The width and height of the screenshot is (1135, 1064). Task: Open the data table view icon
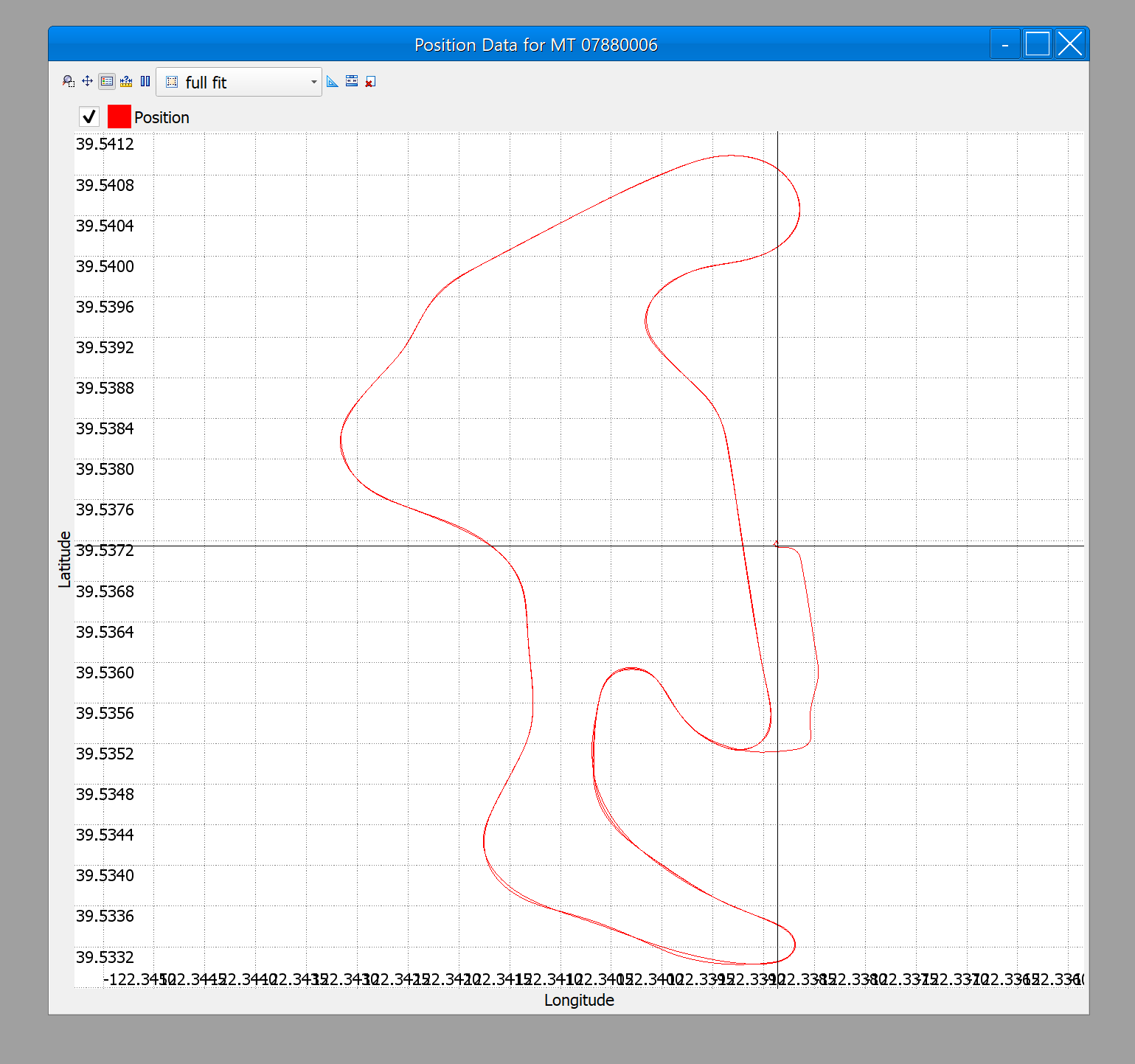[x=106, y=81]
